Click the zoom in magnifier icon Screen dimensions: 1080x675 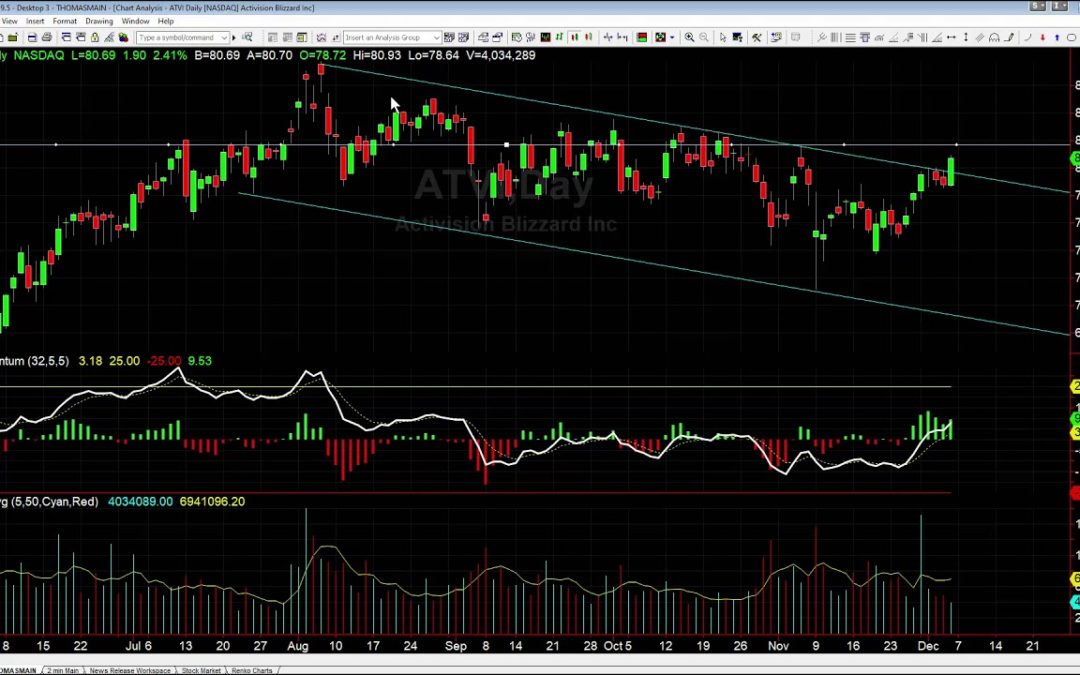tap(689, 38)
